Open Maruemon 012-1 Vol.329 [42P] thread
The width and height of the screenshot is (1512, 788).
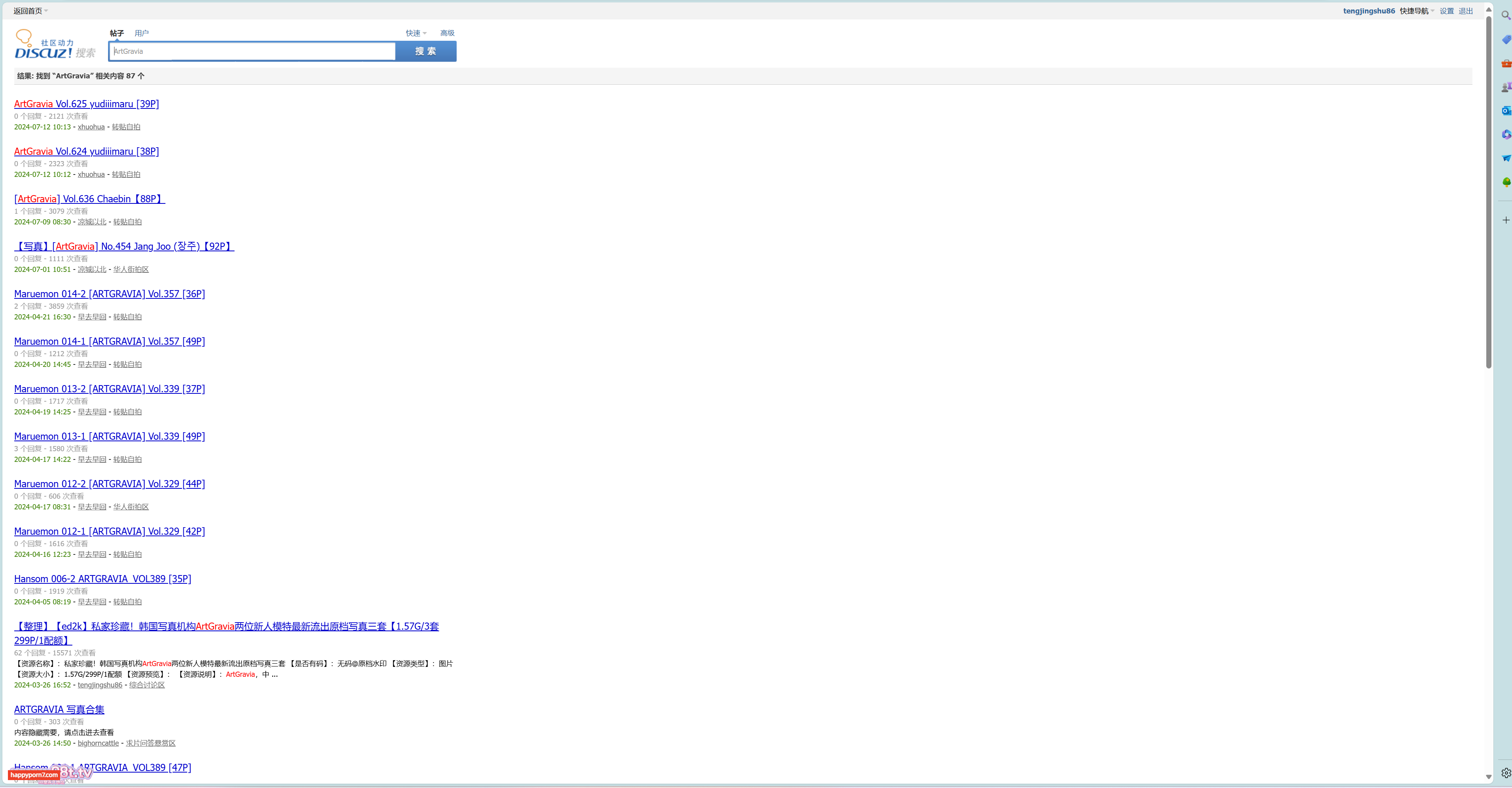pos(109,532)
